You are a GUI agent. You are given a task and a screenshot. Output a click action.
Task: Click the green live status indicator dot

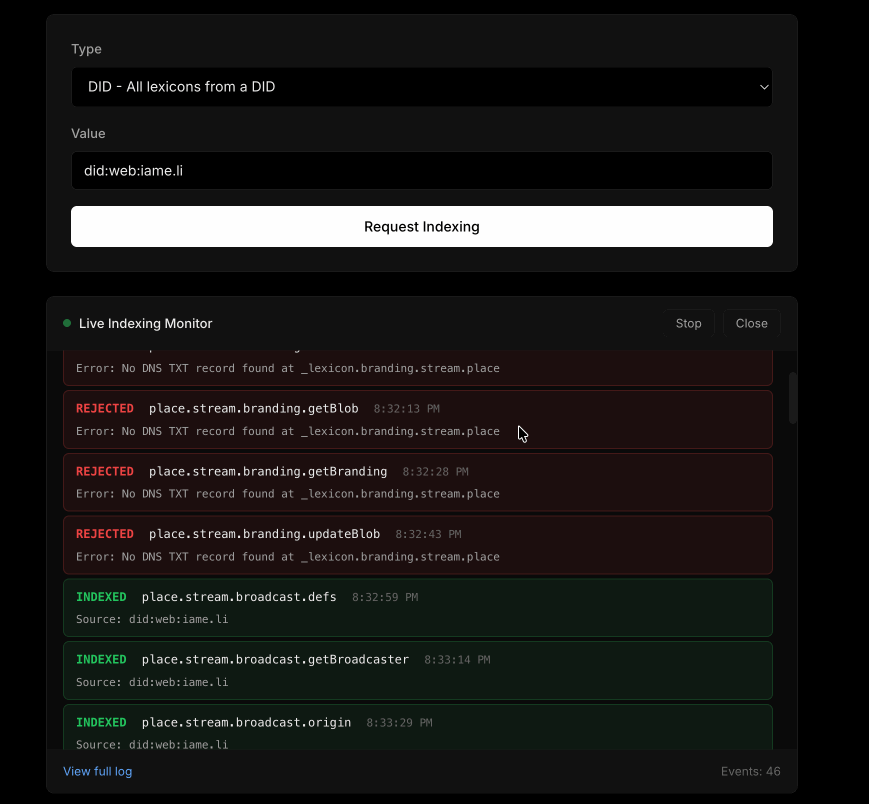pos(67,323)
